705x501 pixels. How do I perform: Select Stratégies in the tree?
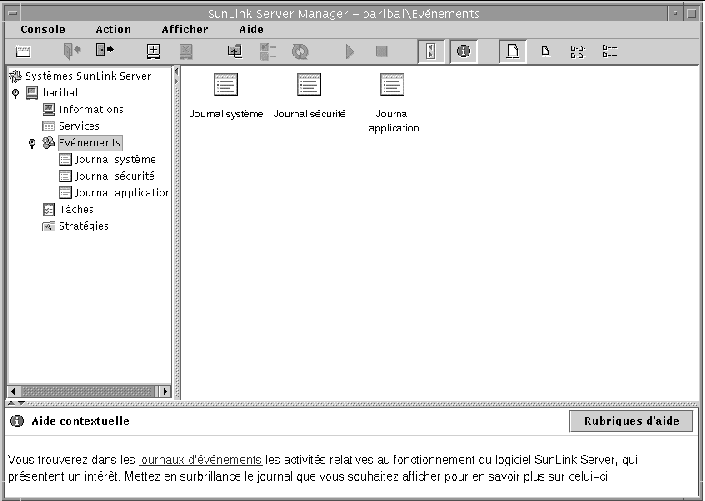click(84, 226)
